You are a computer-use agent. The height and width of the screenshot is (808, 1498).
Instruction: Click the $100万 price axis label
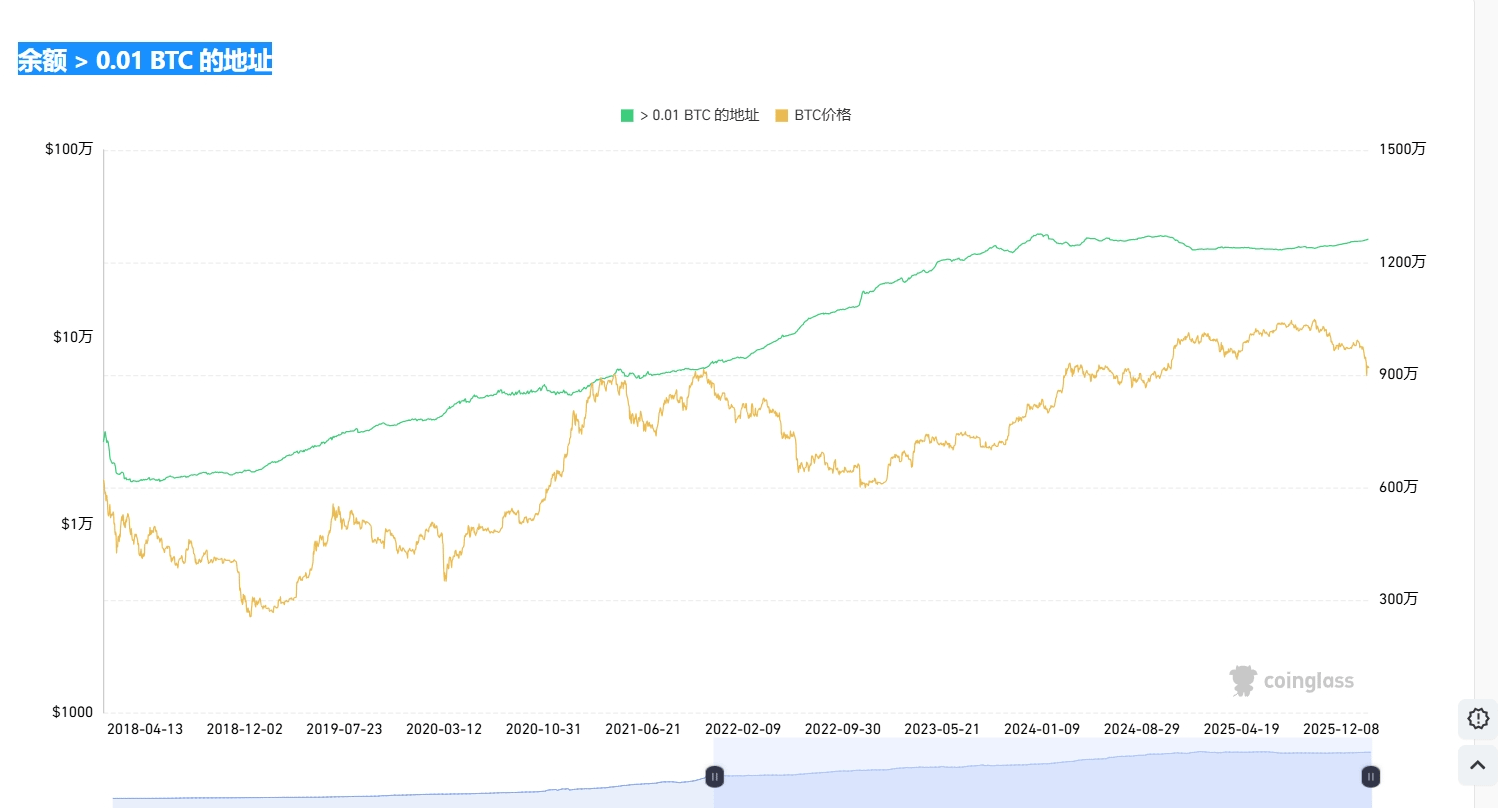point(69,150)
